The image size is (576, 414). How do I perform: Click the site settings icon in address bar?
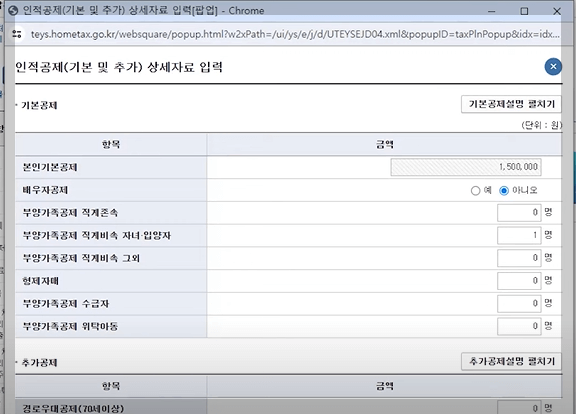17,34
